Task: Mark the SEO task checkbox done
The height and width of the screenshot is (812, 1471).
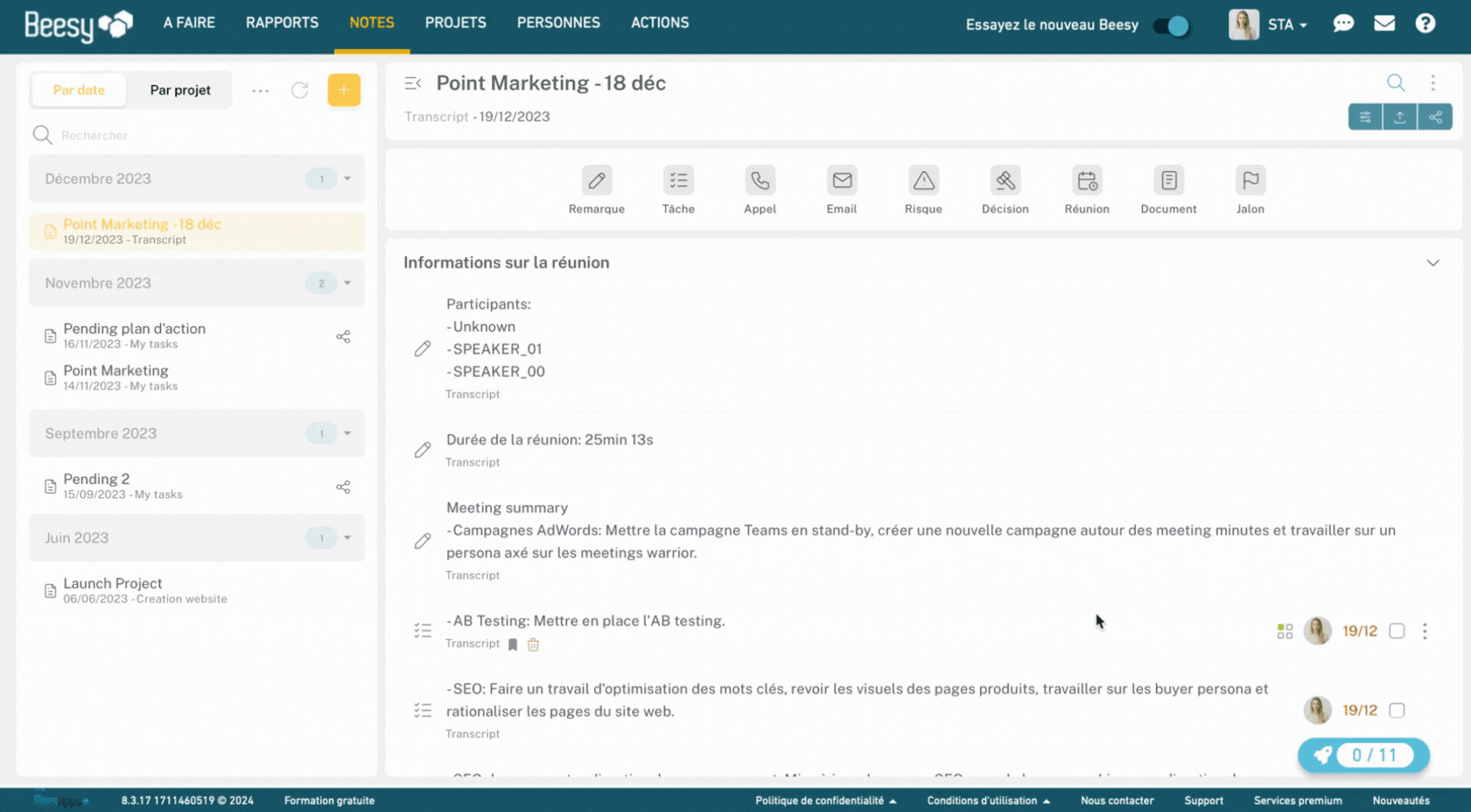Action: point(1396,710)
